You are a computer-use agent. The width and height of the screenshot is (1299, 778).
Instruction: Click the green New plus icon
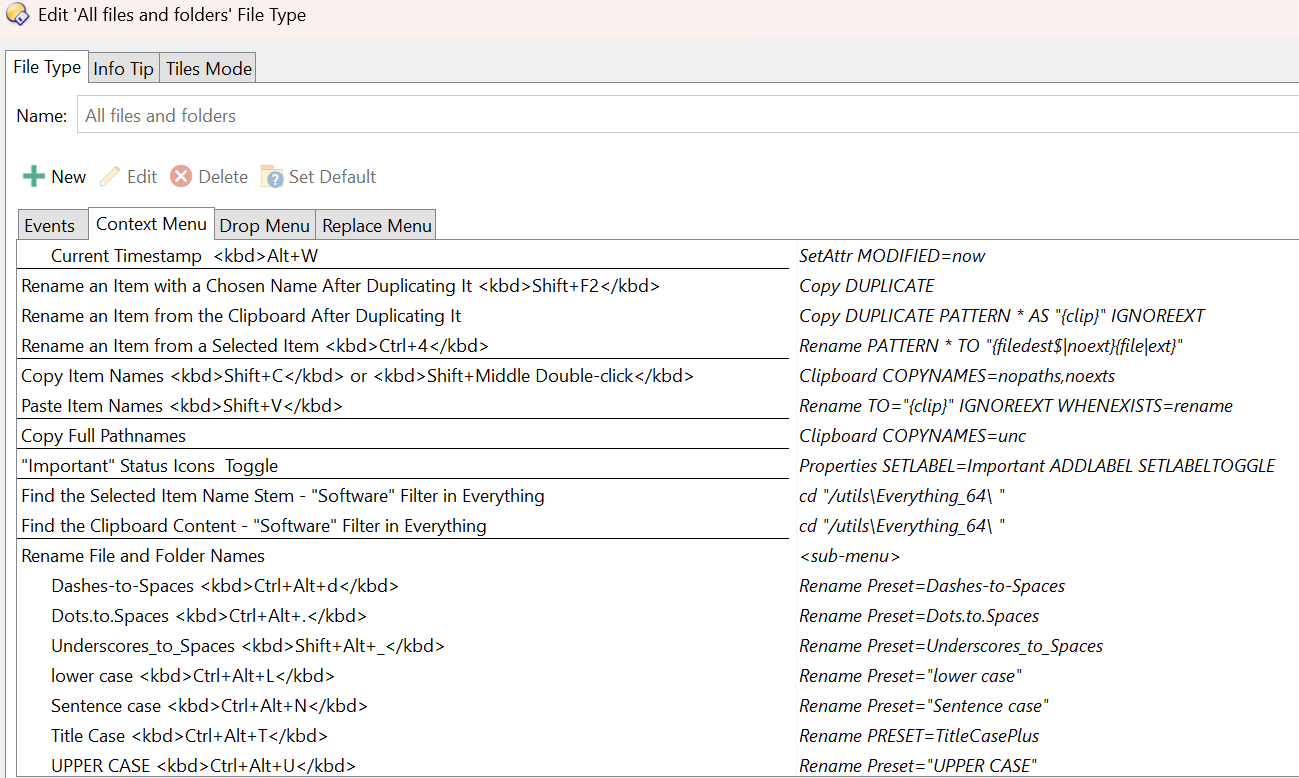(x=32, y=176)
